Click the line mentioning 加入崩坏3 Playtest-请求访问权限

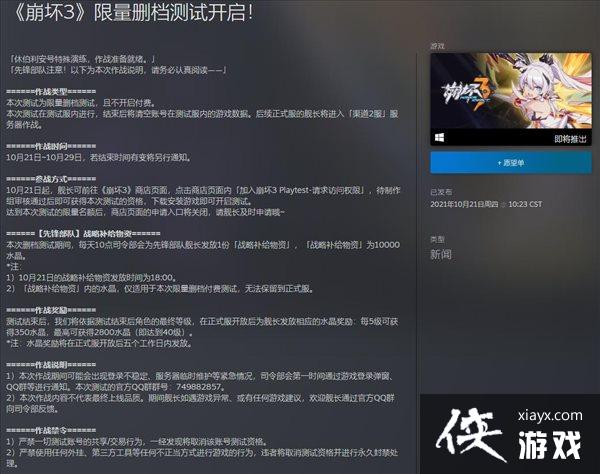pos(203,190)
